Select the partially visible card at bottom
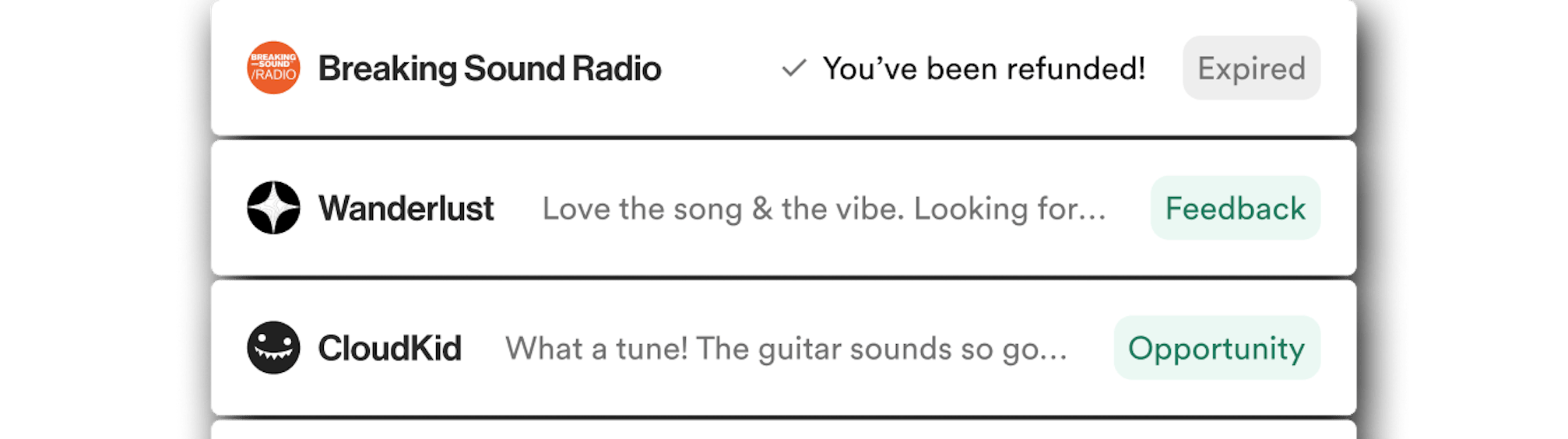This screenshot has width=1568, height=439. tap(784, 430)
